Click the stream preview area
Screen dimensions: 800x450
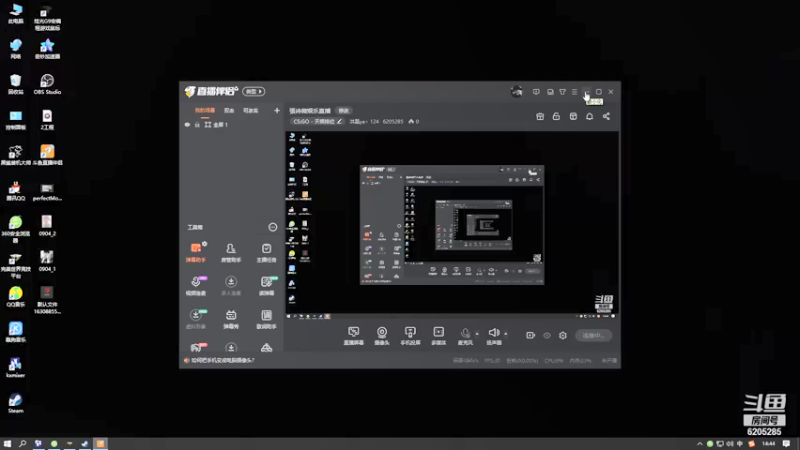coord(452,225)
